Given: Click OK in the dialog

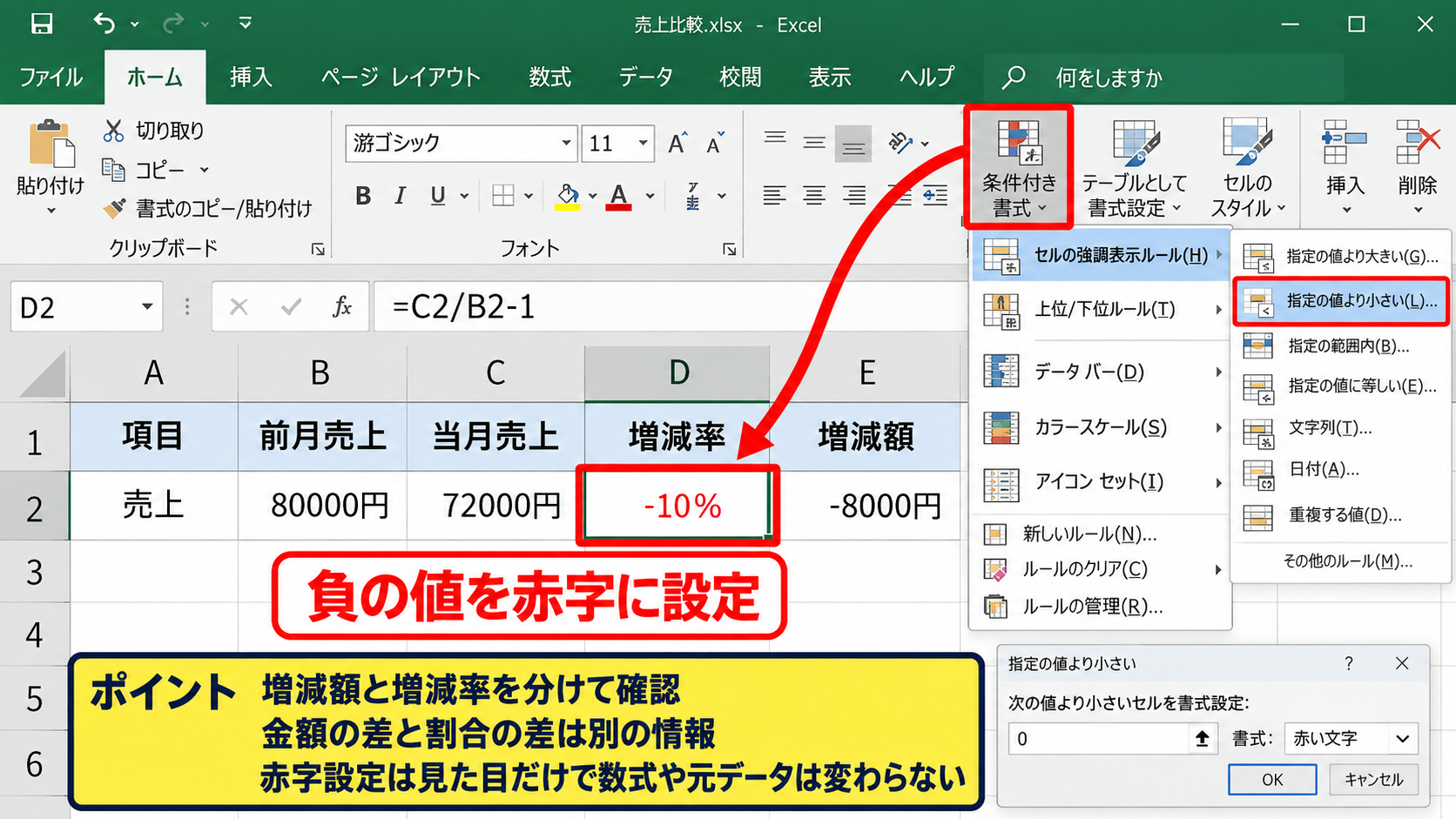Looking at the screenshot, I should click(1272, 779).
